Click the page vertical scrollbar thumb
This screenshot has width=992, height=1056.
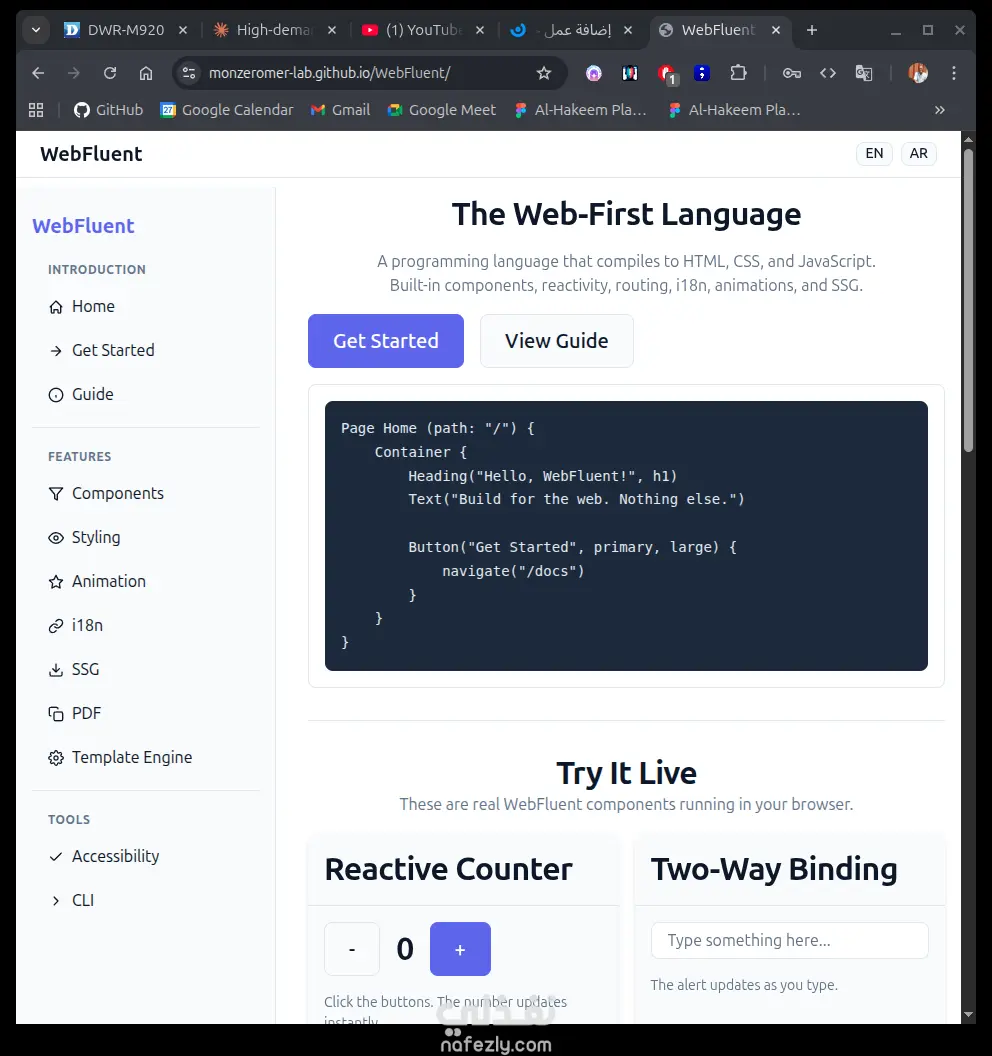click(x=968, y=300)
